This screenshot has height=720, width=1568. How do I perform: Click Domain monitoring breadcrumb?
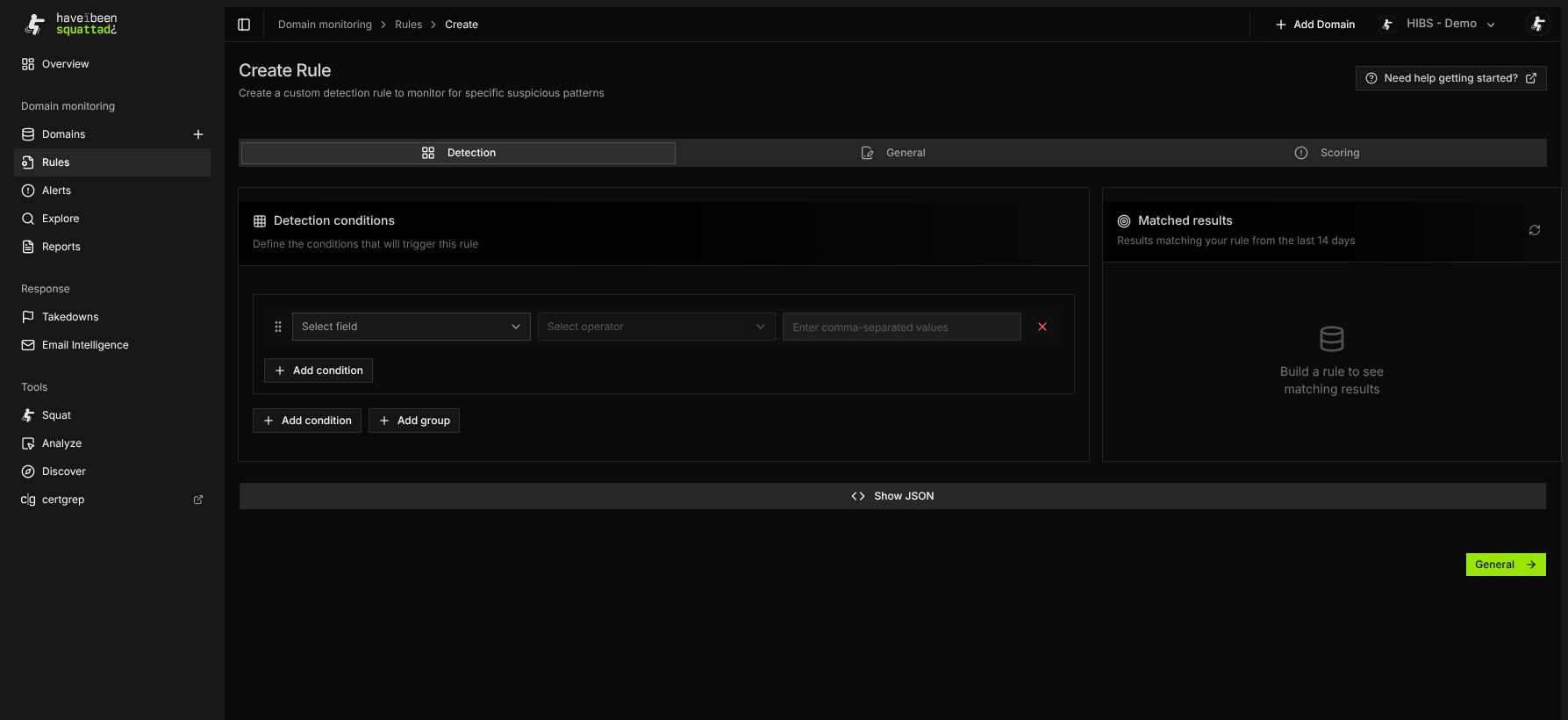[325, 25]
